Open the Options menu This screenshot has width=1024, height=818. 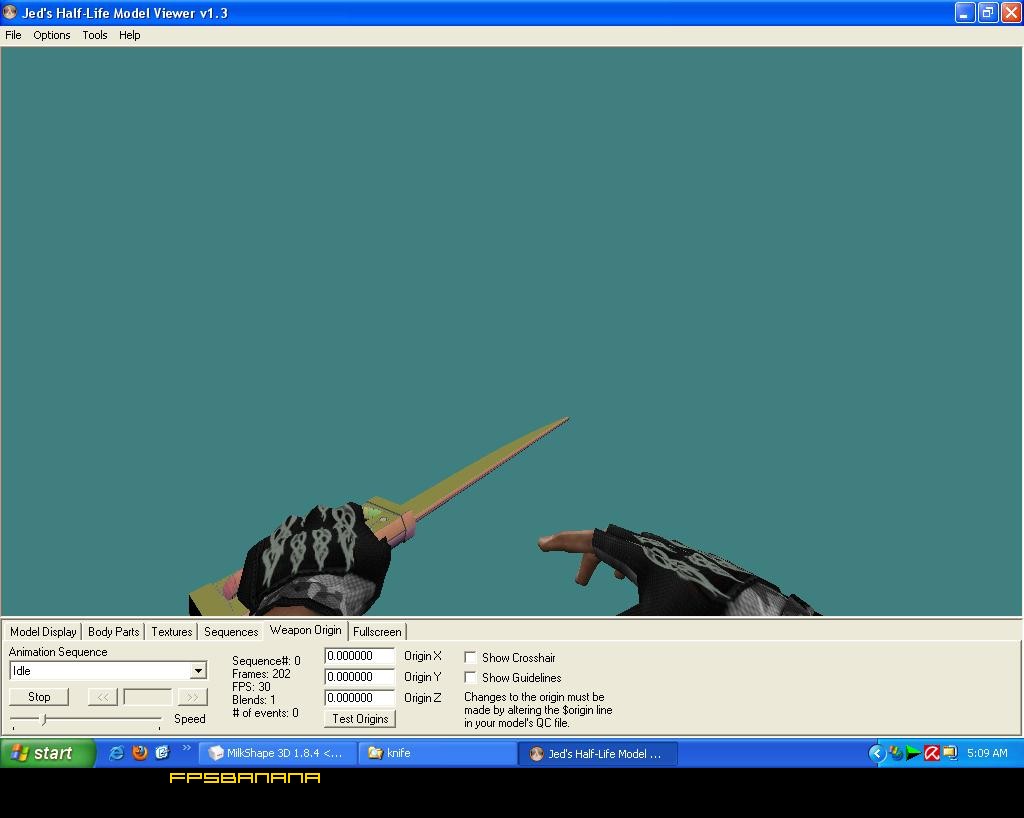[51, 35]
